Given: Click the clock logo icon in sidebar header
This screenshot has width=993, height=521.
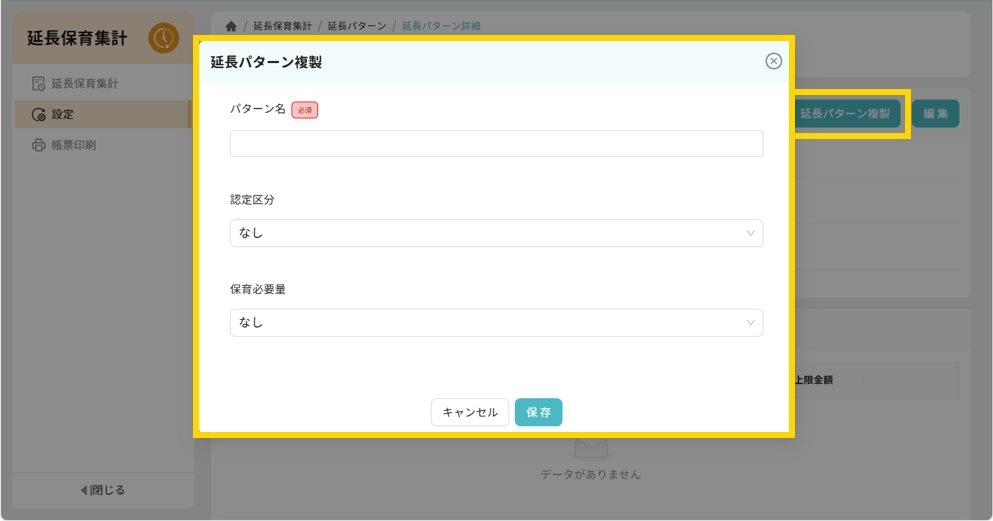Looking at the screenshot, I should coord(163,39).
